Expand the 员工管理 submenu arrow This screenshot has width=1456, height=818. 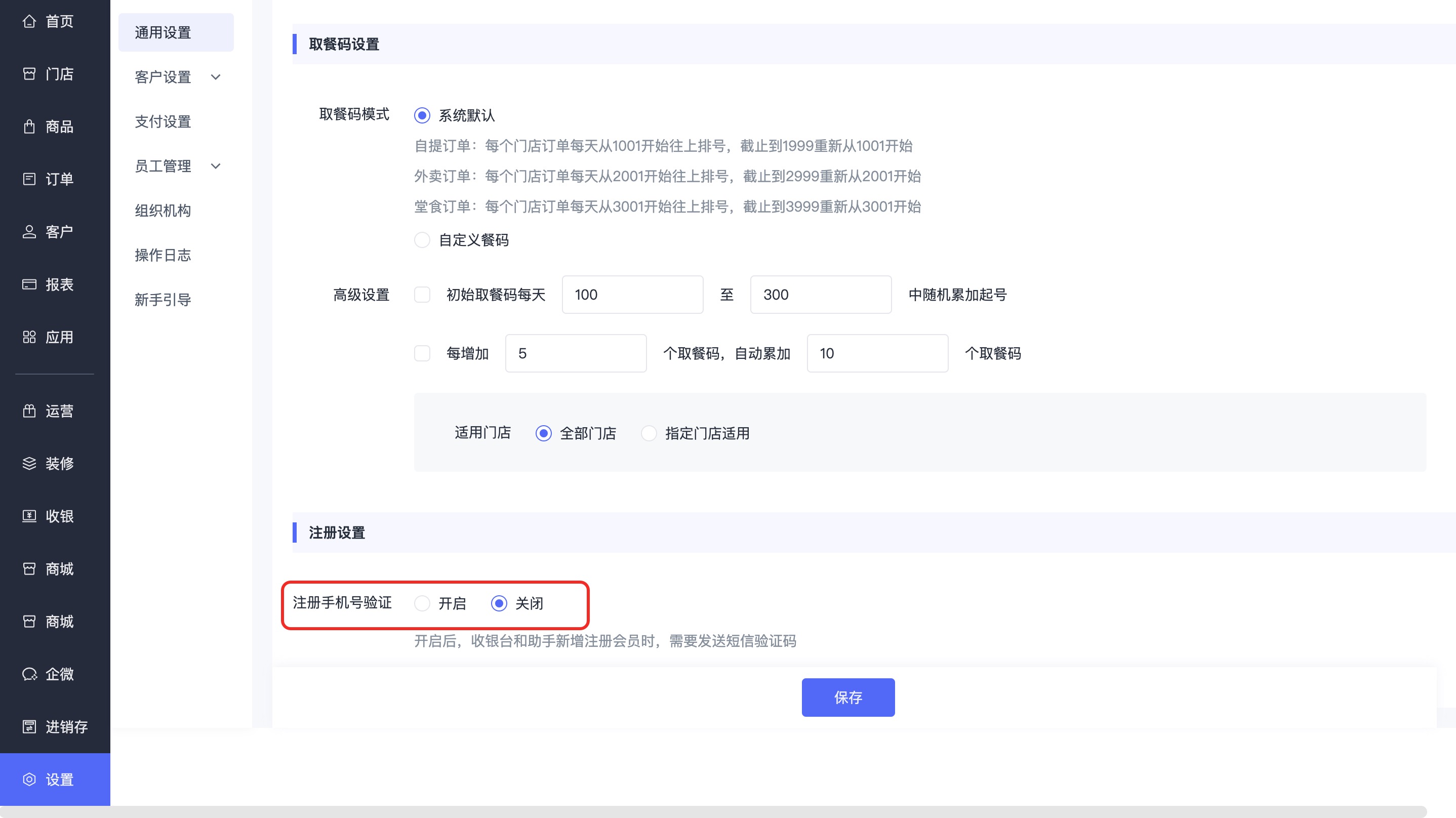coord(215,166)
